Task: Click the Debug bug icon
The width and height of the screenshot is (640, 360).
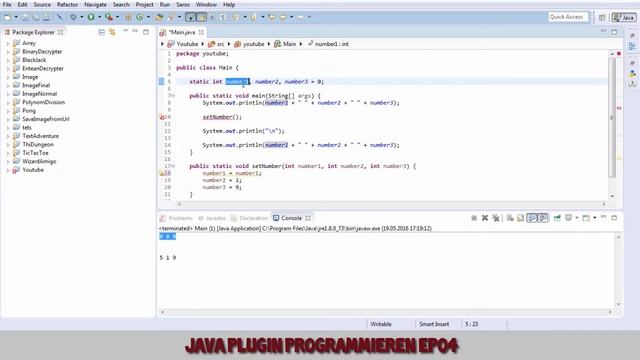Action: coord(73,17)
